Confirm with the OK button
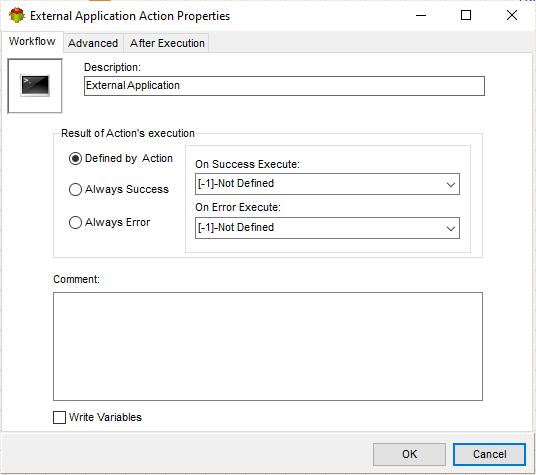This screenshot has height=475, width=536. pyautogui.click(x=409, y=454)
